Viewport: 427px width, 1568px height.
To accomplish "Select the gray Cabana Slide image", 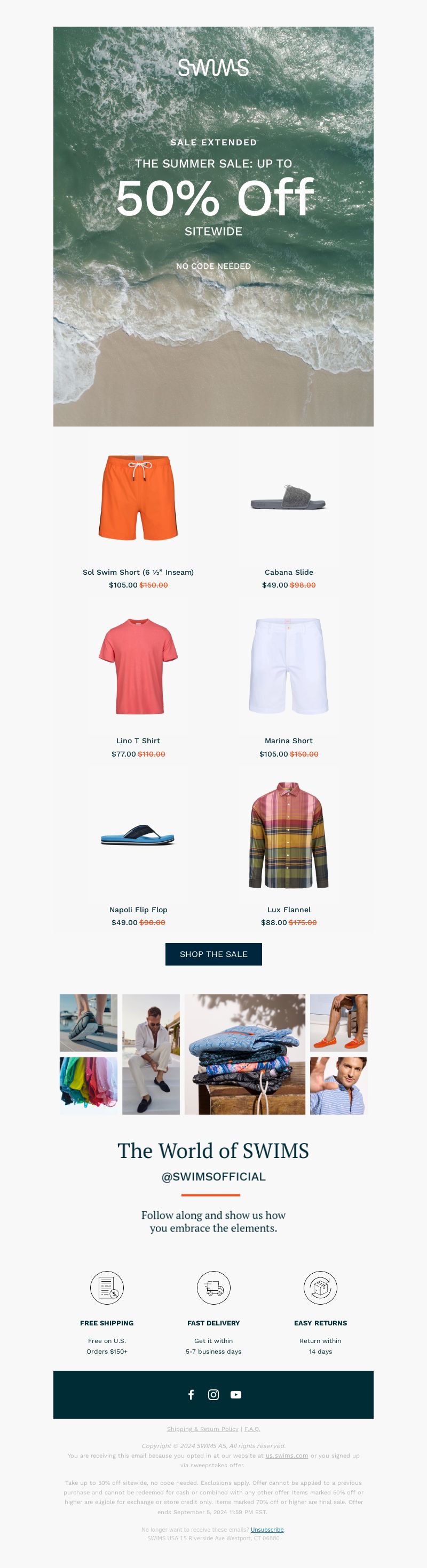I will tap(289, 497).
